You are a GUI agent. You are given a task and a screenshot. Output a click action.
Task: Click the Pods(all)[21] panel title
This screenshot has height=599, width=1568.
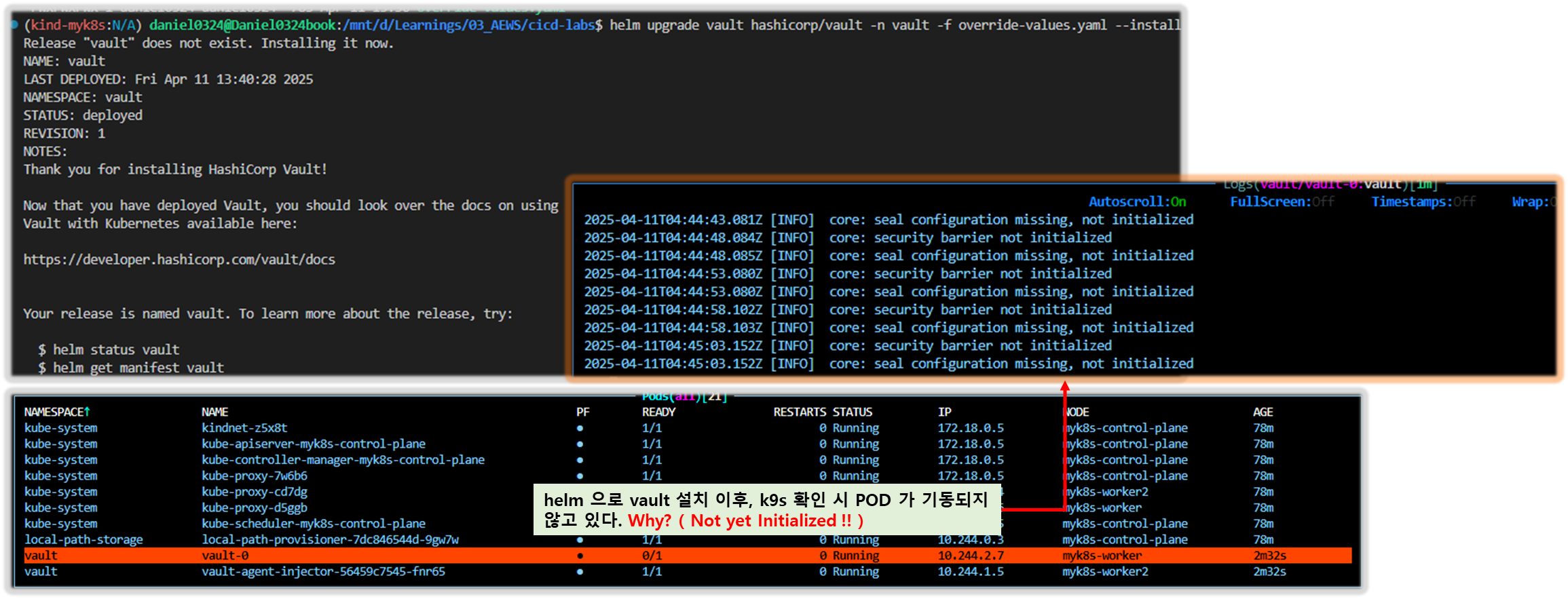click(684, 396)
